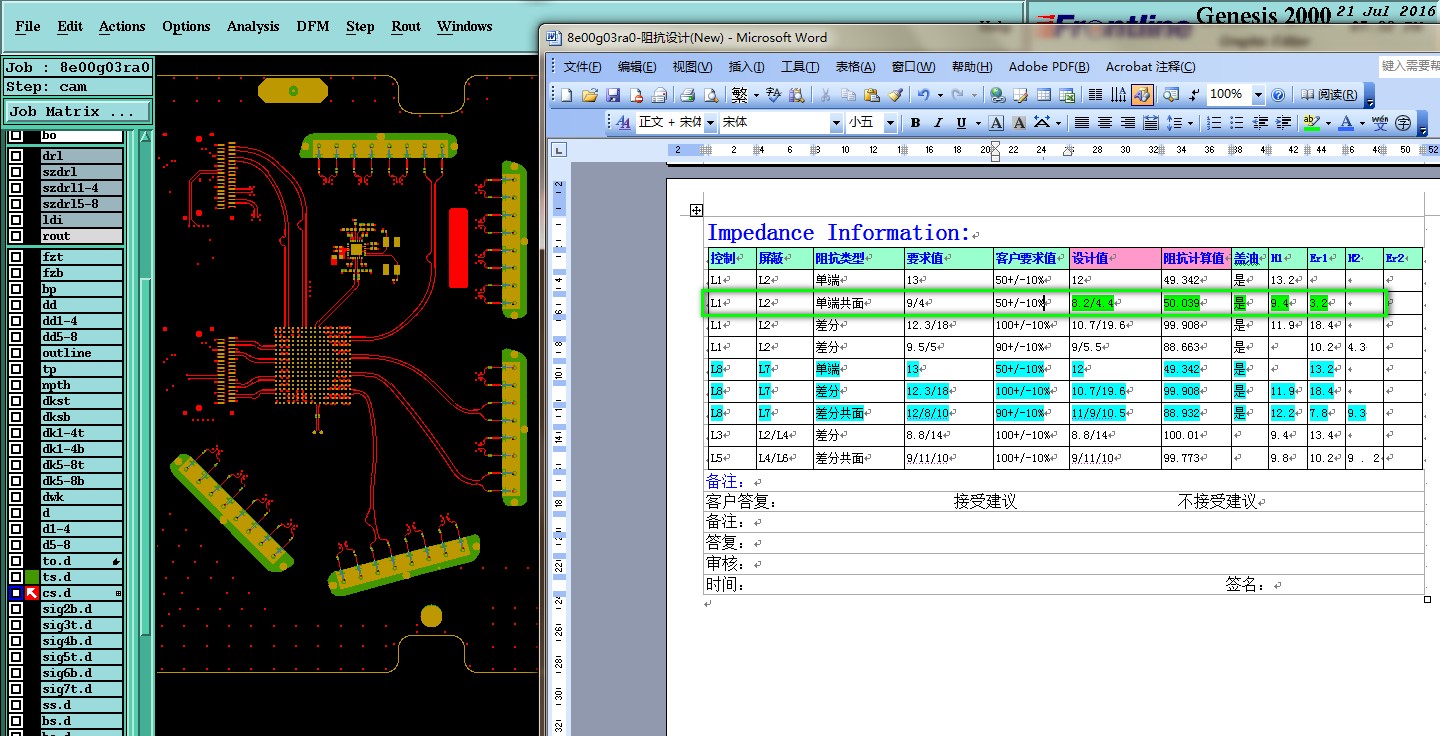Click the Undo arrow icon
This screenshot has height=736, width=1440.
(923, 96)
